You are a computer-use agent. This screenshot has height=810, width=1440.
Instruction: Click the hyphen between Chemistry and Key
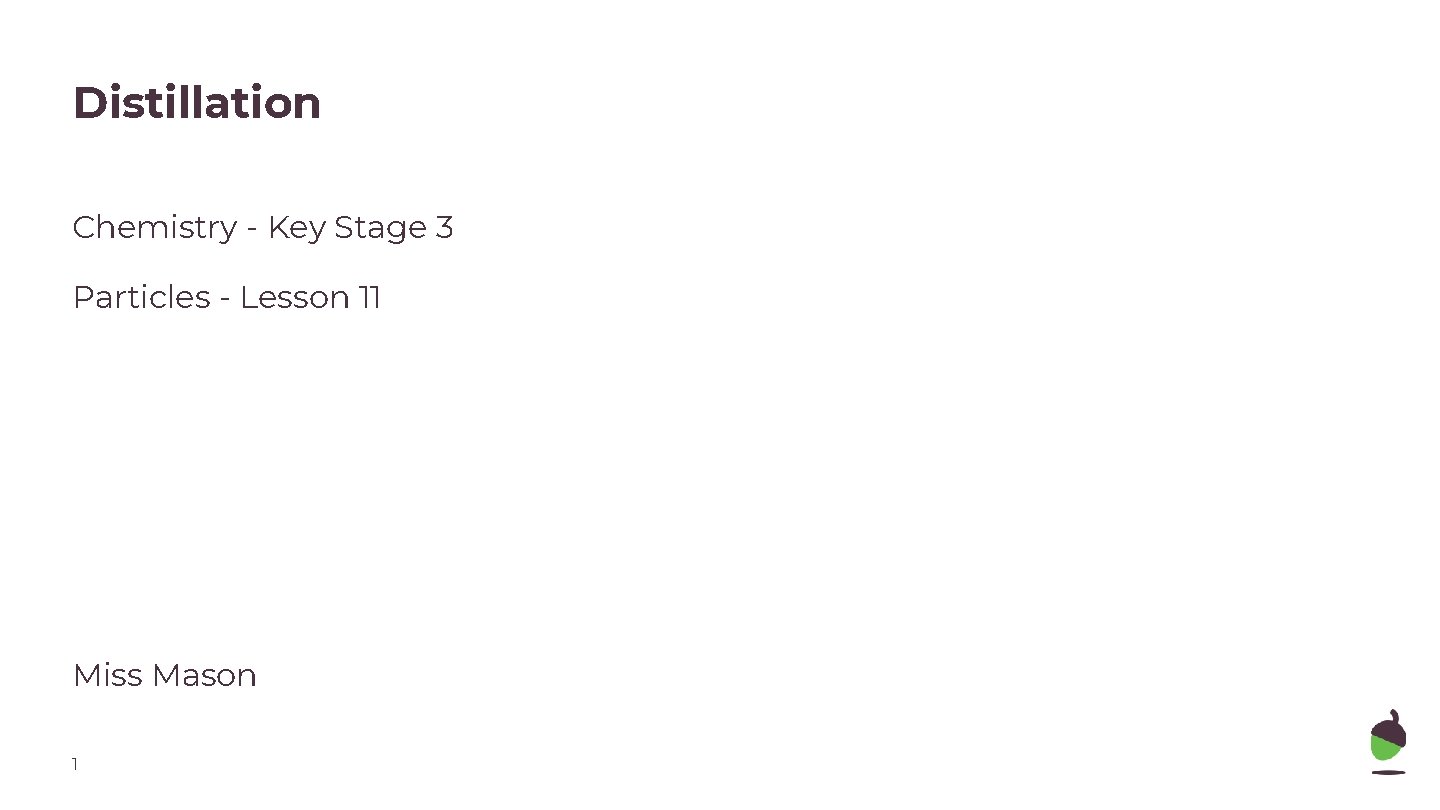[x=252, y=230]
